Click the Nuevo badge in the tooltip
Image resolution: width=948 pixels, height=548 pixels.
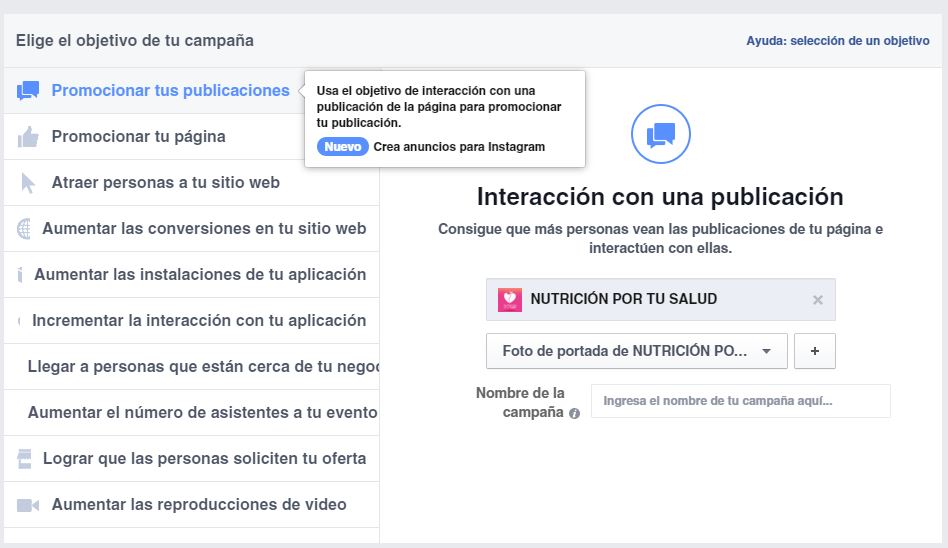click(x=342, y=146)
